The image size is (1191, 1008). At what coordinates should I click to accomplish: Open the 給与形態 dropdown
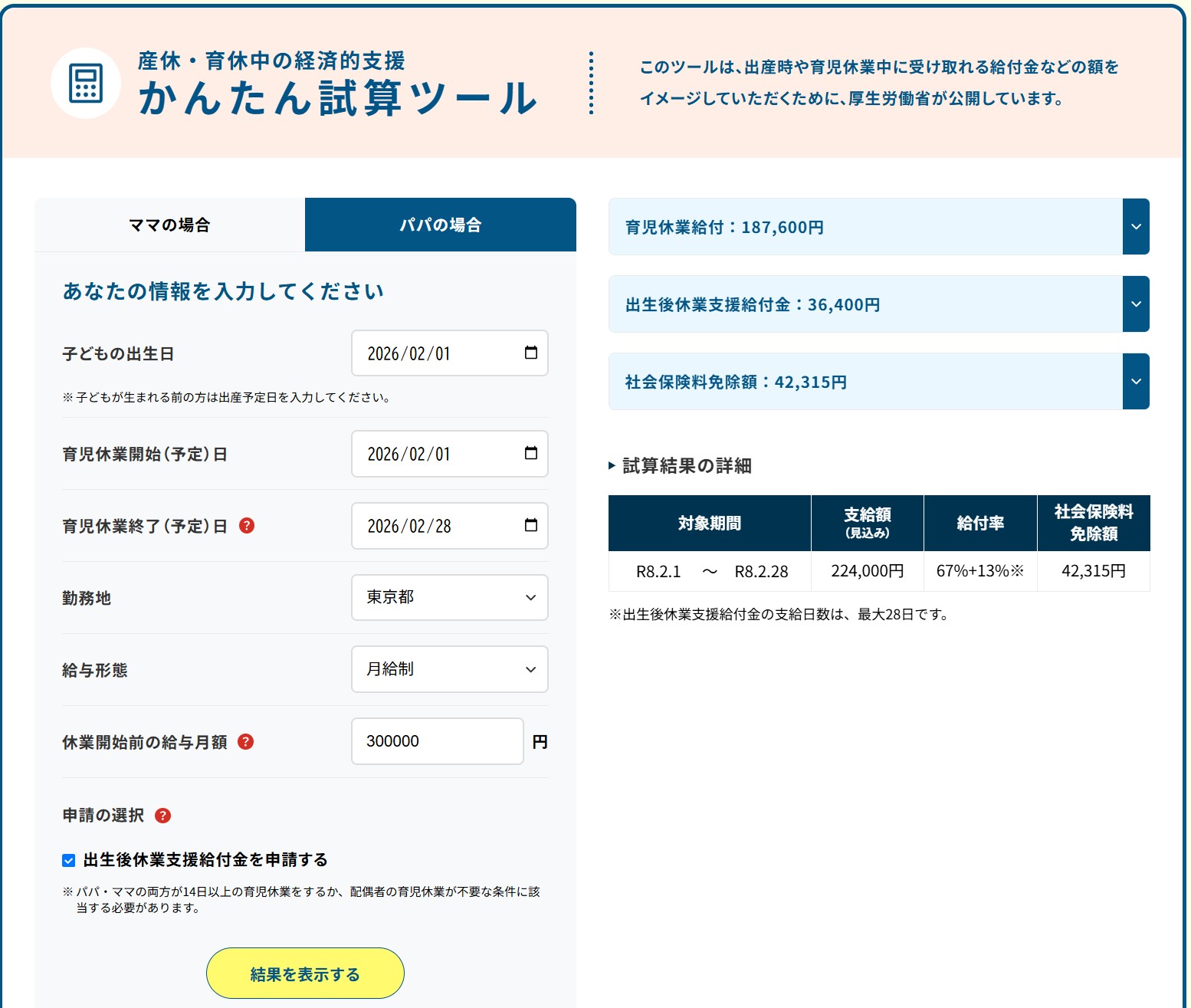coord(449,669)
